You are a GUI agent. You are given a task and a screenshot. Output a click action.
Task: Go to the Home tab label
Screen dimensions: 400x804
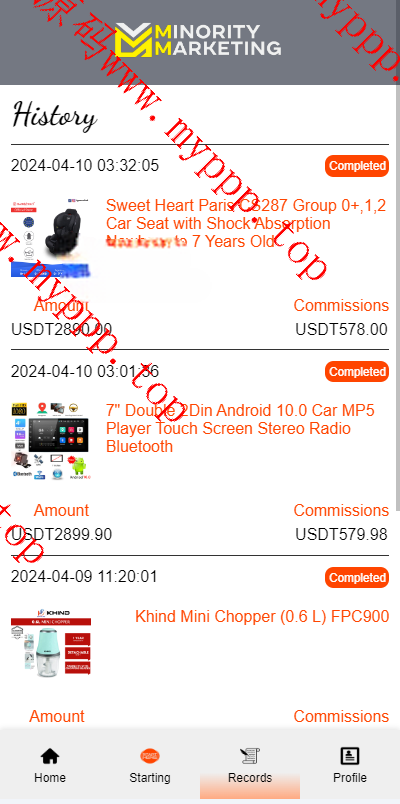click(x=50, y=777)
